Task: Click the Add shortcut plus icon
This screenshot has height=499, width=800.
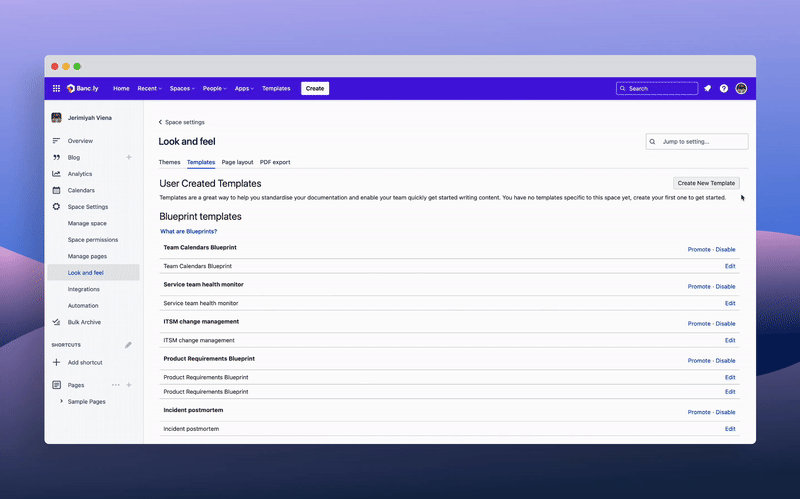Action: click(56, 362)
